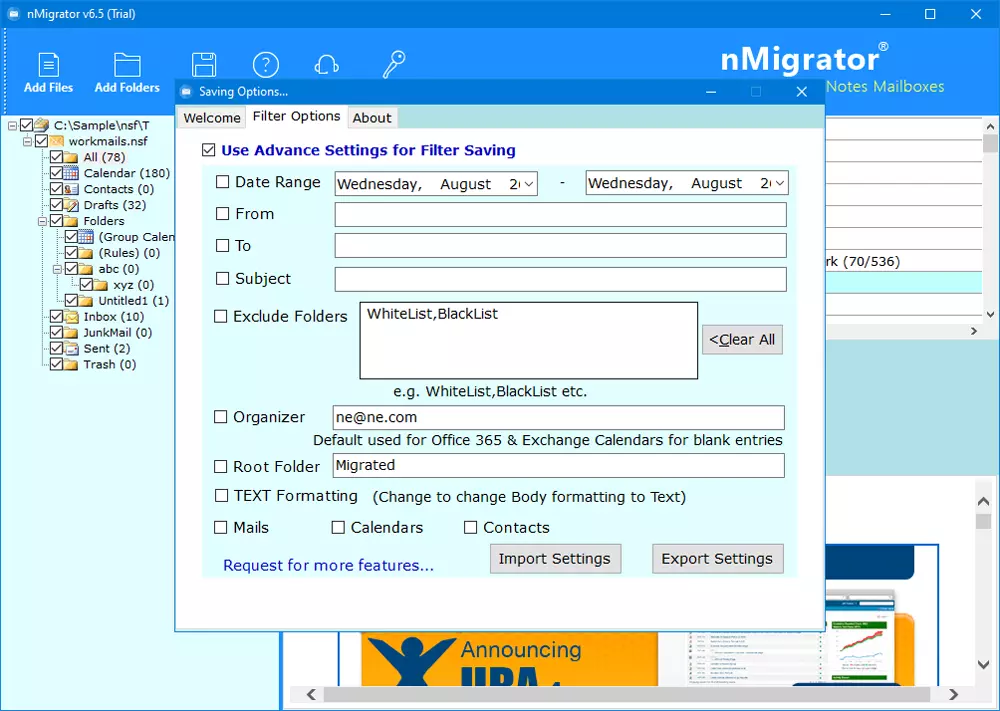Screen dimensions: 1000x711
Task: Check the Root Folder option
Action: click(221, 467)
